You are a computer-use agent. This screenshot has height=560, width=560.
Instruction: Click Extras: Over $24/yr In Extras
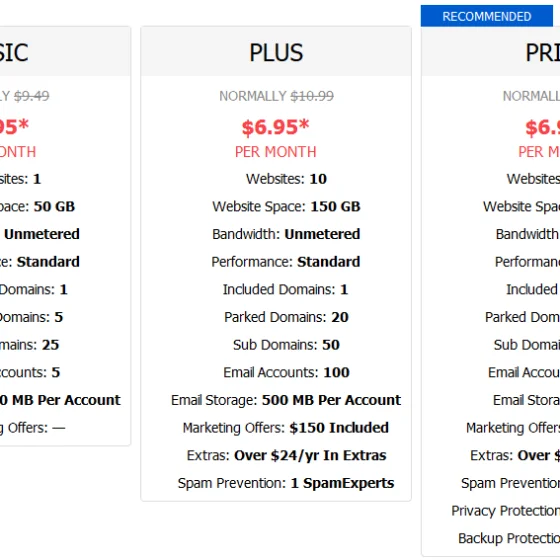click(286, 456)
